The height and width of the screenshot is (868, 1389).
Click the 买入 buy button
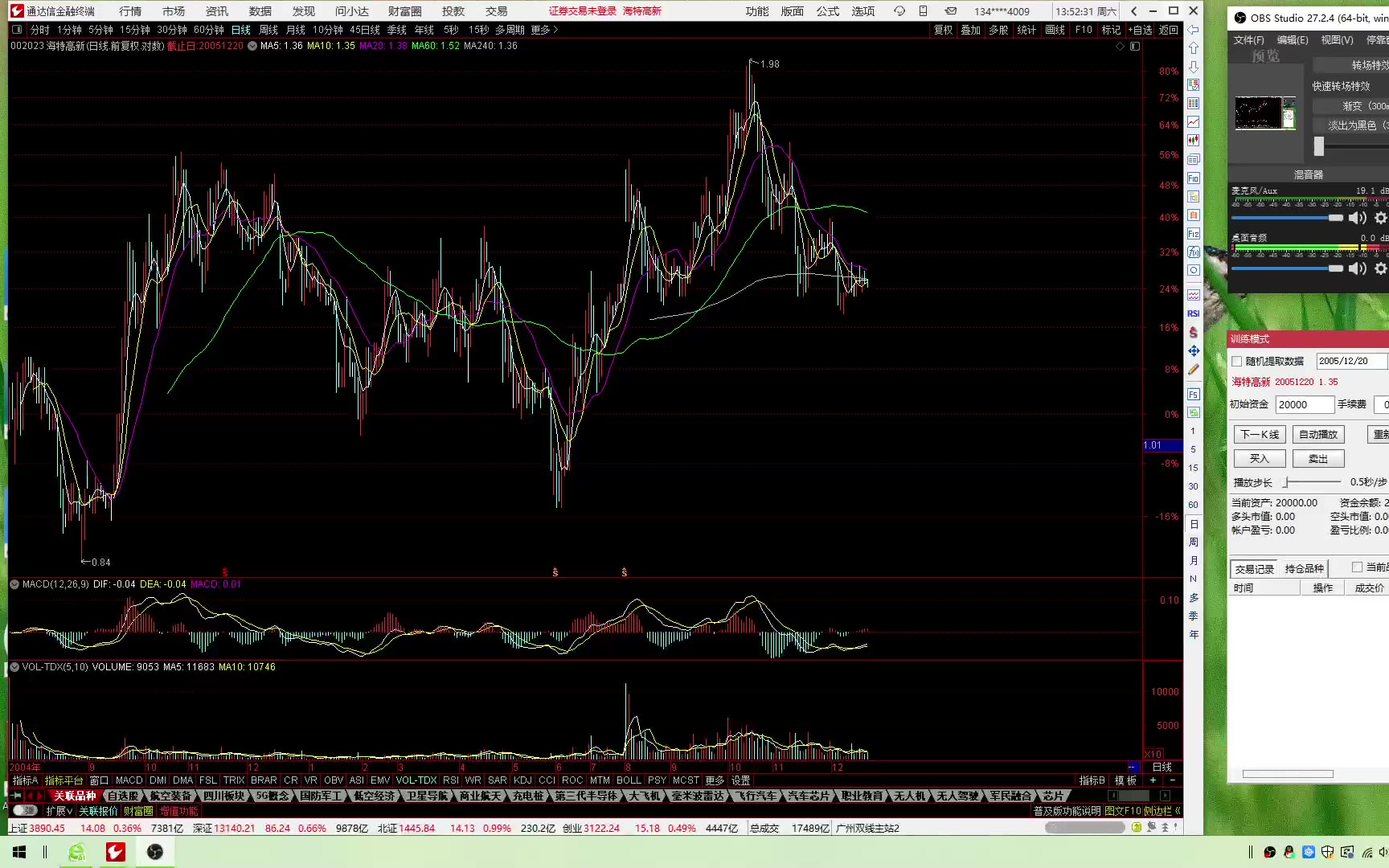[x=1260, y=459]
